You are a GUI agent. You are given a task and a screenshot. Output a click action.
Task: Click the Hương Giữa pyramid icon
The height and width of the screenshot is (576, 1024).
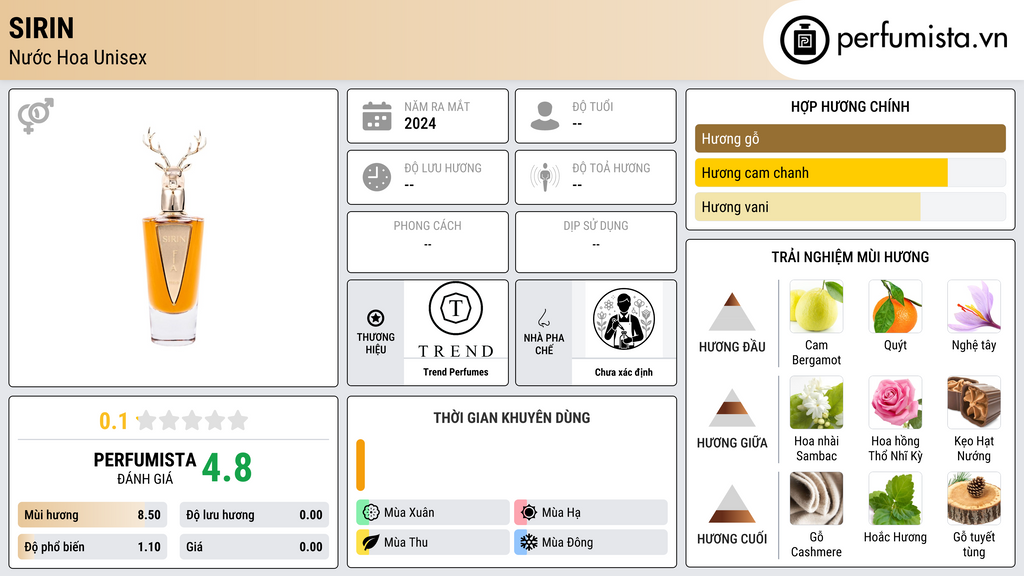click(732, 408)
